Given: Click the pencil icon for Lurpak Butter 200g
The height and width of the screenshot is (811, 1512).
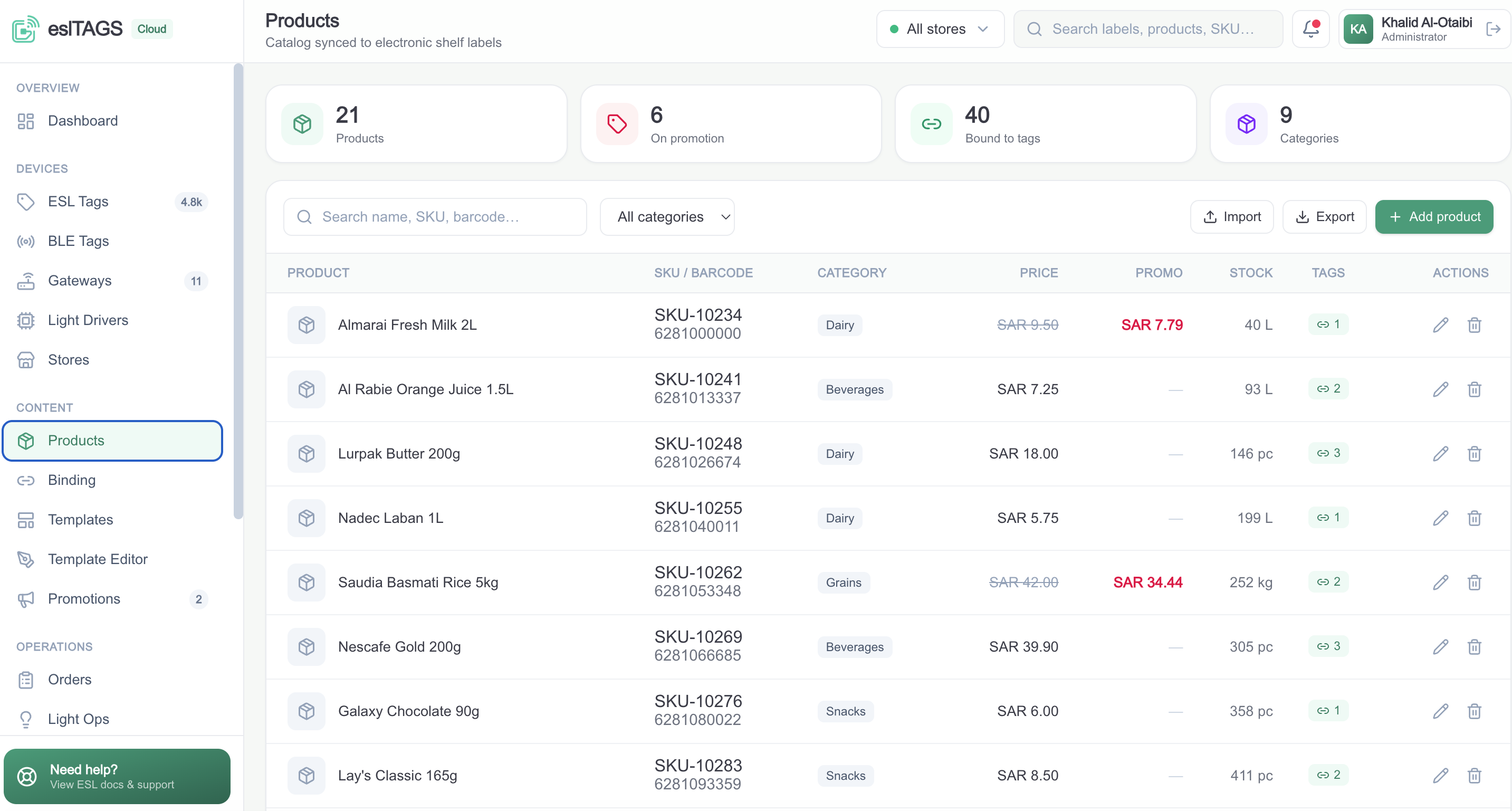Looking at the screenshot, I should coord(1440,453).
